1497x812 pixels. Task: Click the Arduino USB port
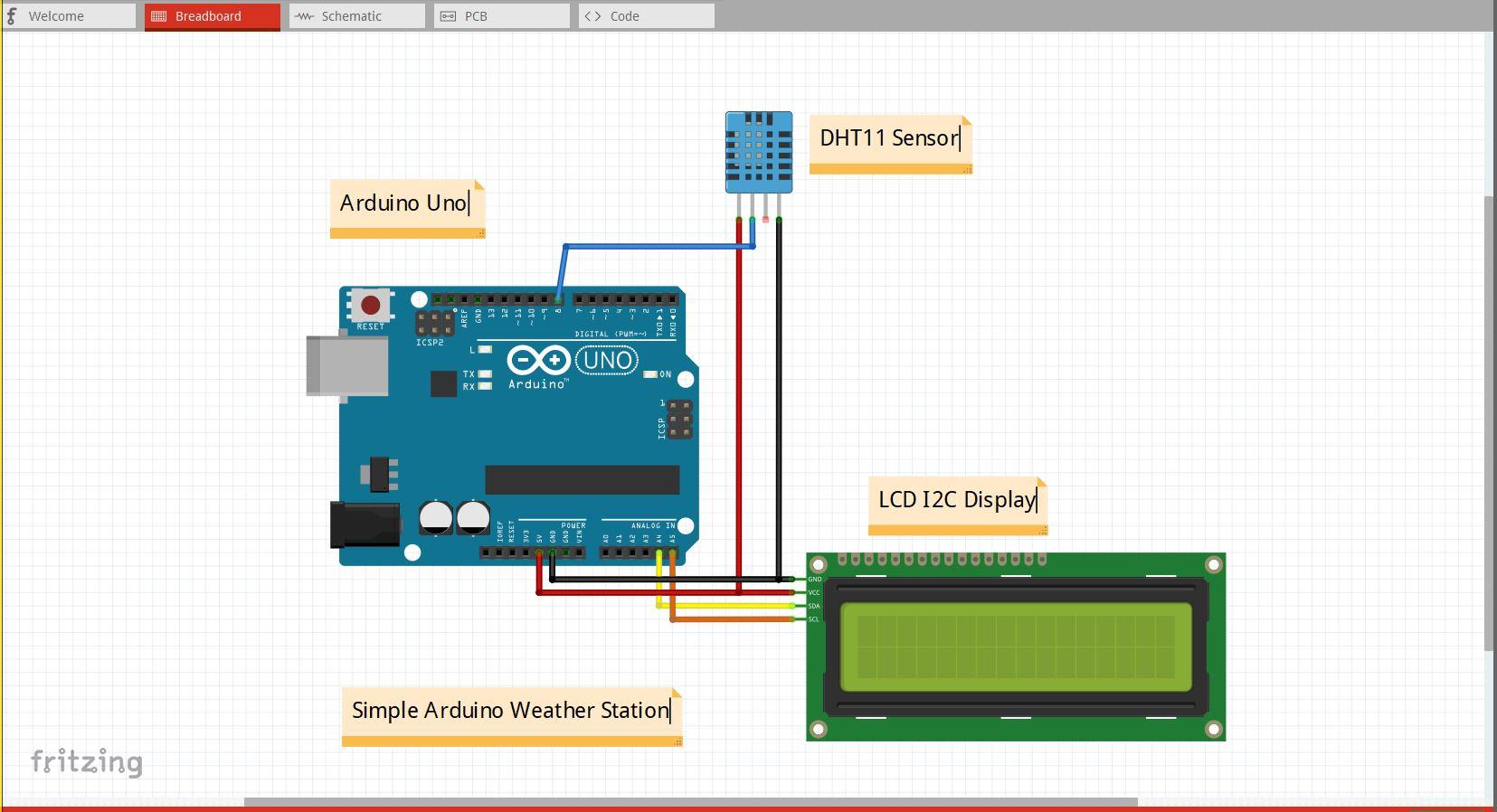coord(347,365)
